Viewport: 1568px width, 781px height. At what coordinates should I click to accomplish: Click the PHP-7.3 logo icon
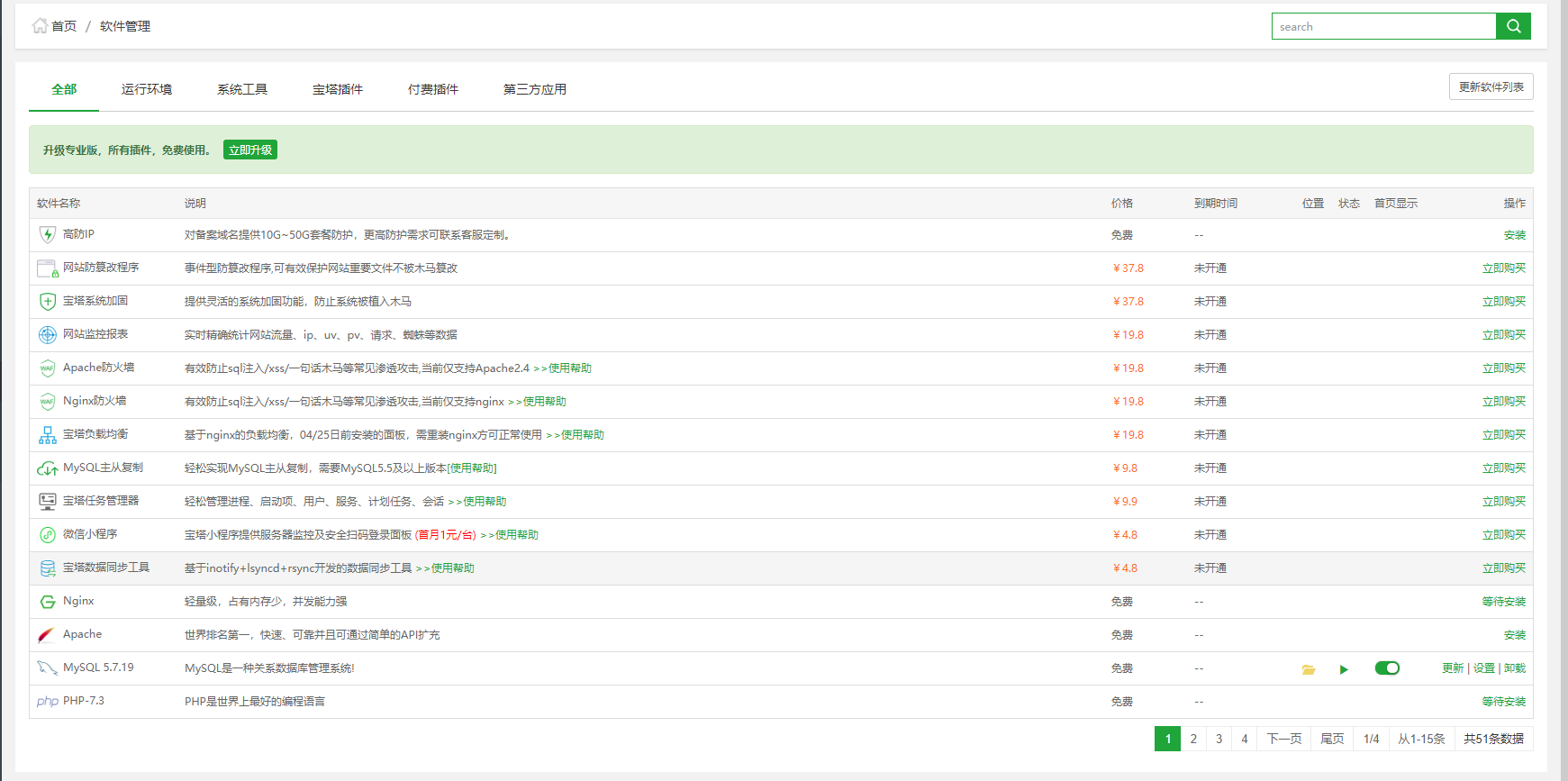click(x=48, y=702)
